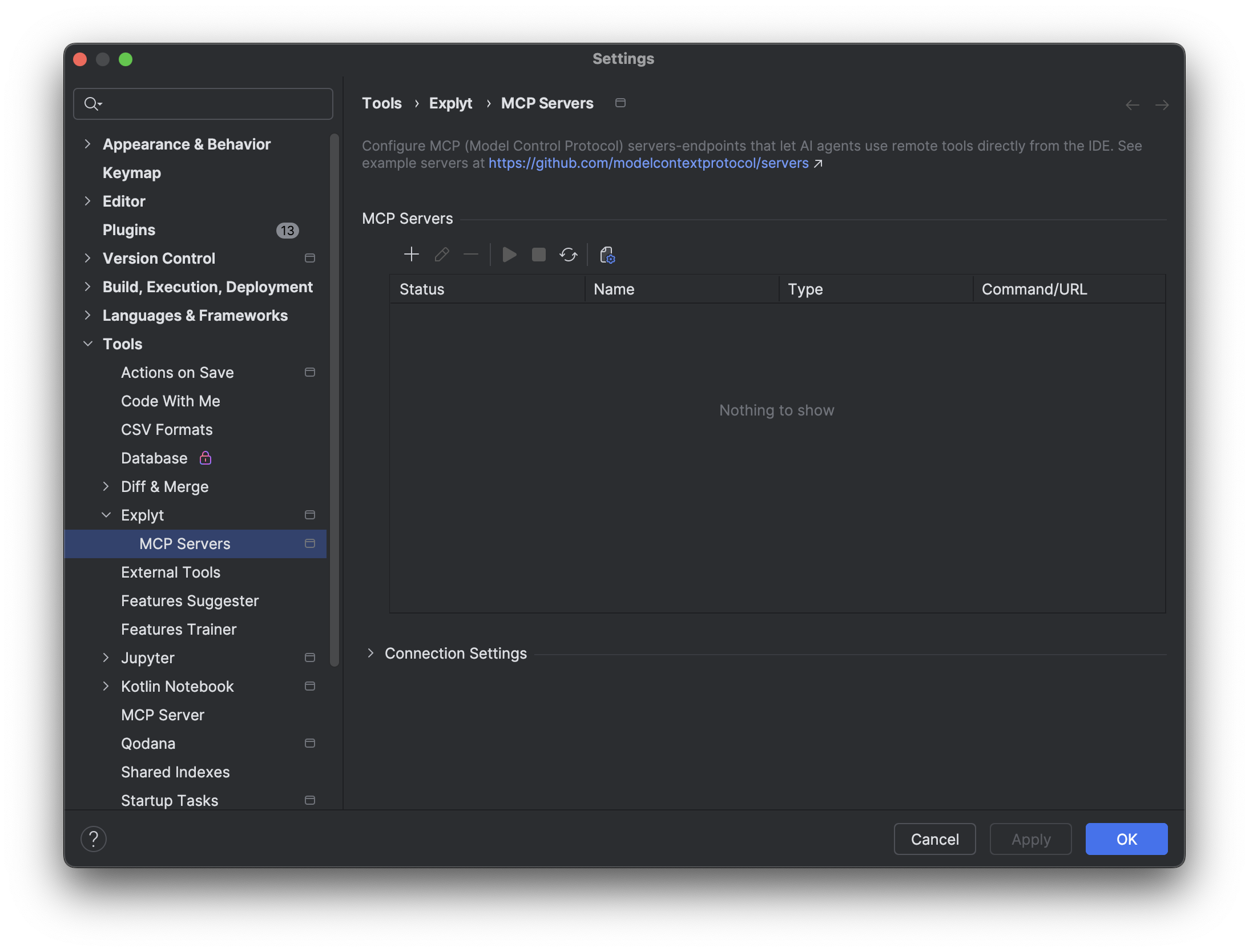Expand the Appearance & Behavior node
1249x952 pixels.
coord(87,144)
